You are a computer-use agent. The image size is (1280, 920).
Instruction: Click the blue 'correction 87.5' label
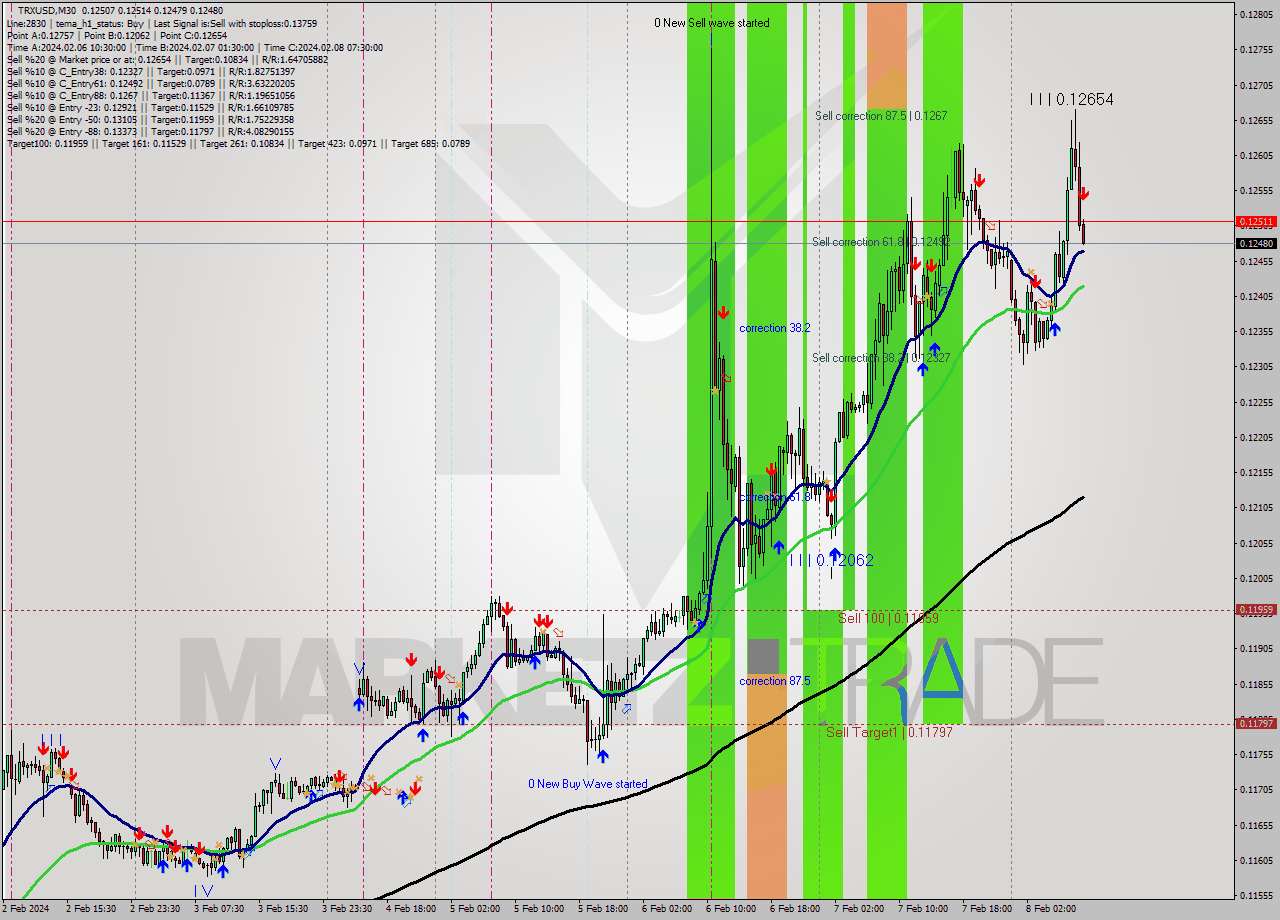pyautogui.click(x=775, y=681)
